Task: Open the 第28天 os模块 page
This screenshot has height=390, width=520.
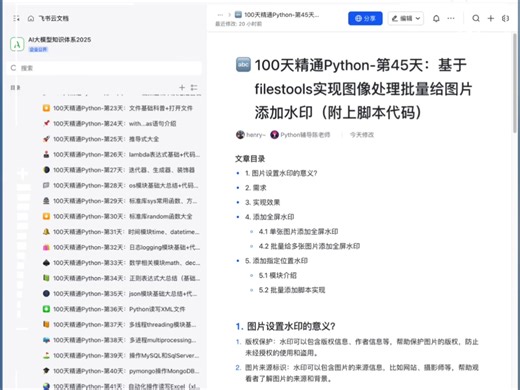Action: 126,185
